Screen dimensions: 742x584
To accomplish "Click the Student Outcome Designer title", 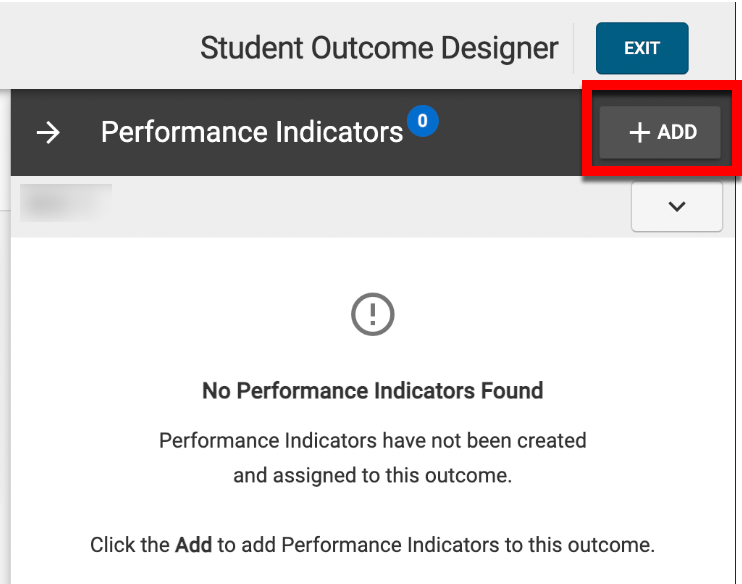I will point(379,48).
